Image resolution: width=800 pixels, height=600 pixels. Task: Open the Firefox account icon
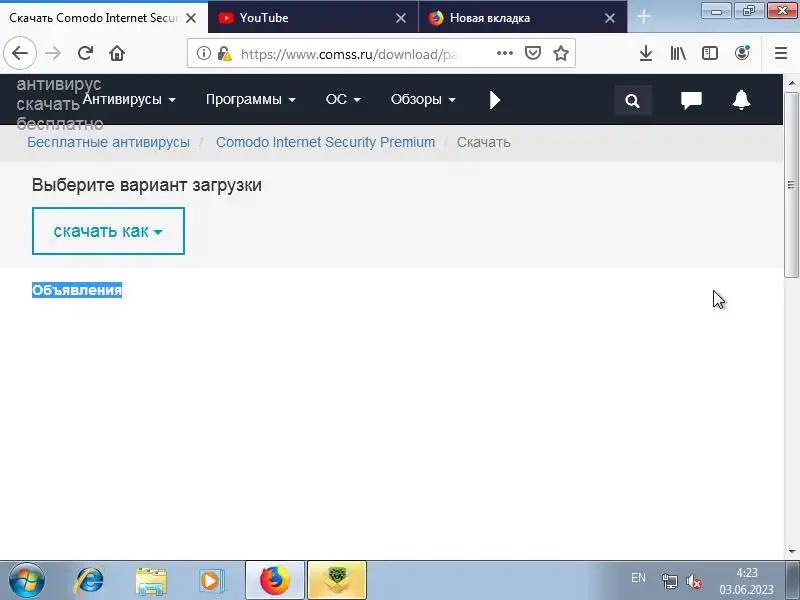742,53
